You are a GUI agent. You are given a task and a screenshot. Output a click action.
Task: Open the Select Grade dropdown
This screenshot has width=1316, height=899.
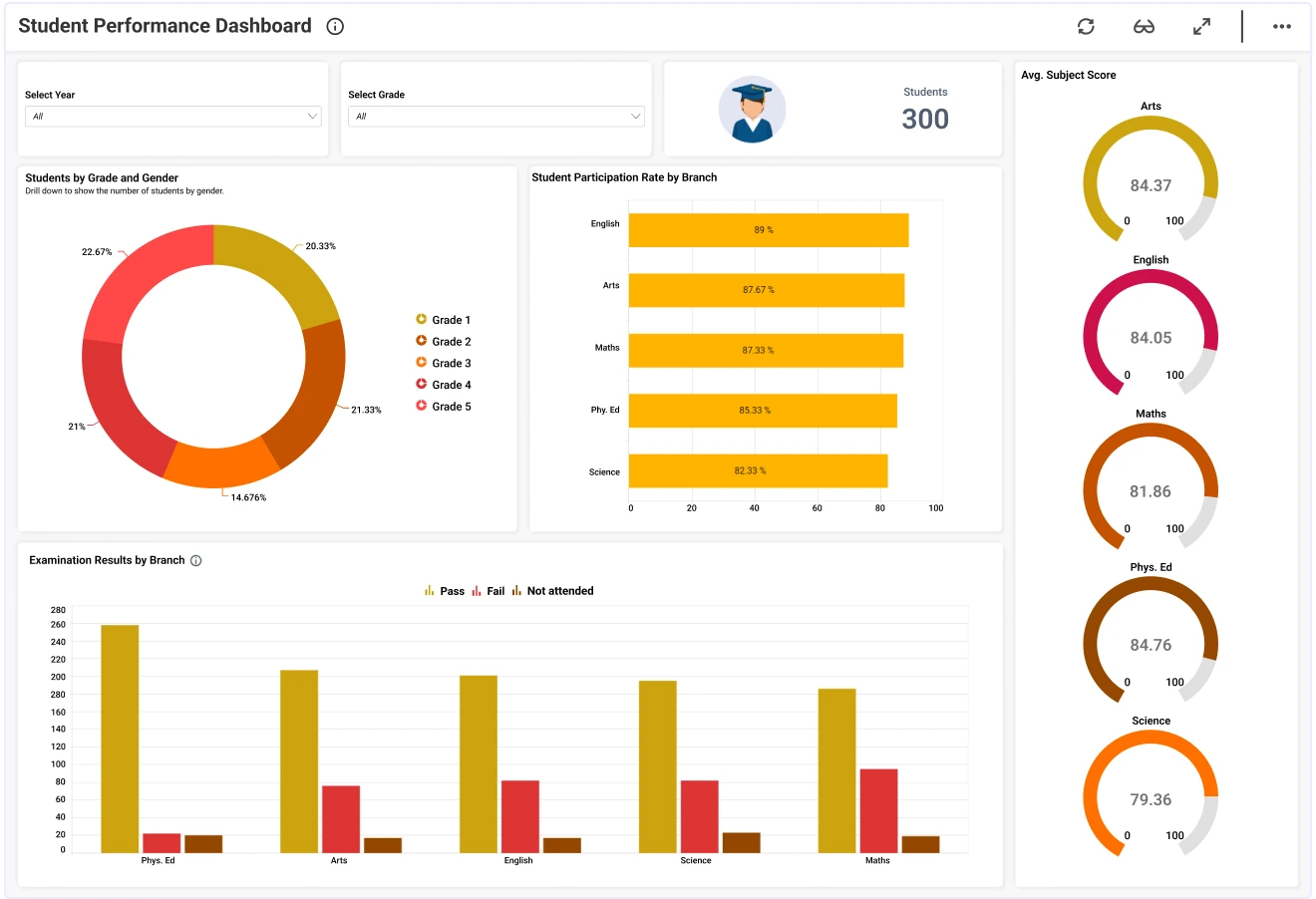point(495,117)
